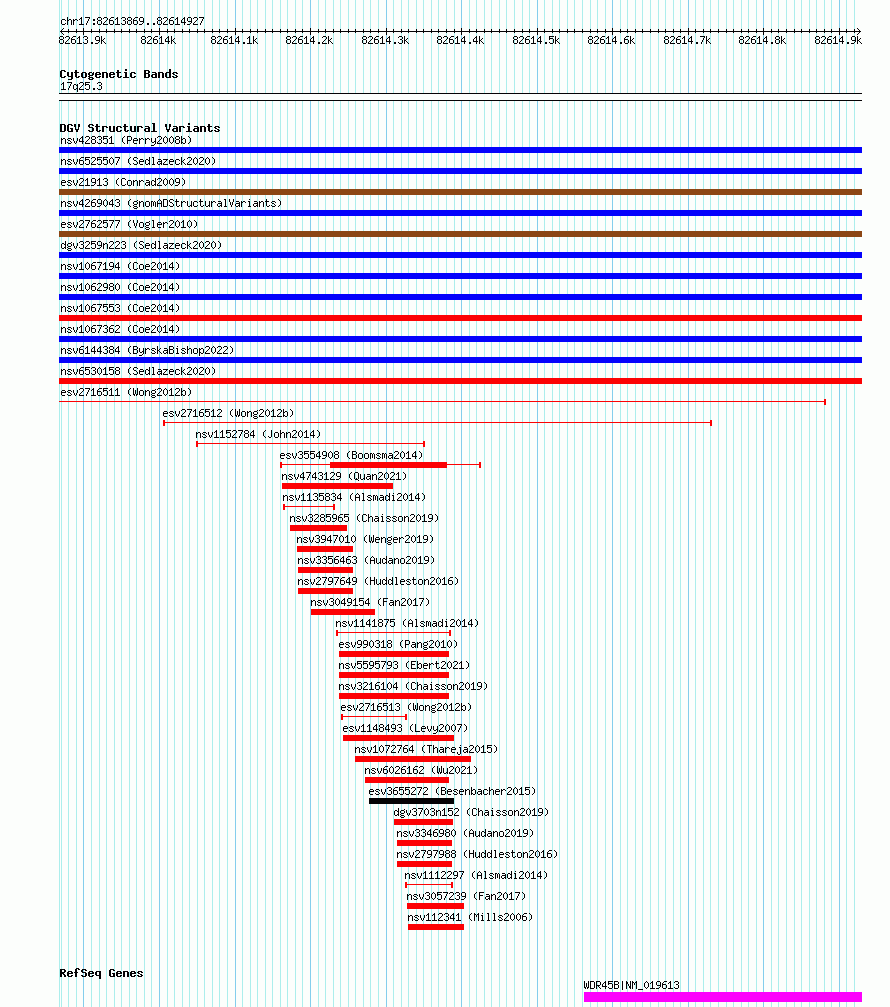The width and height of the screenshot is (890, 1007).
Task: Select the nsv2797988 (Huddleston2016) label
Action: coord(477,854)
